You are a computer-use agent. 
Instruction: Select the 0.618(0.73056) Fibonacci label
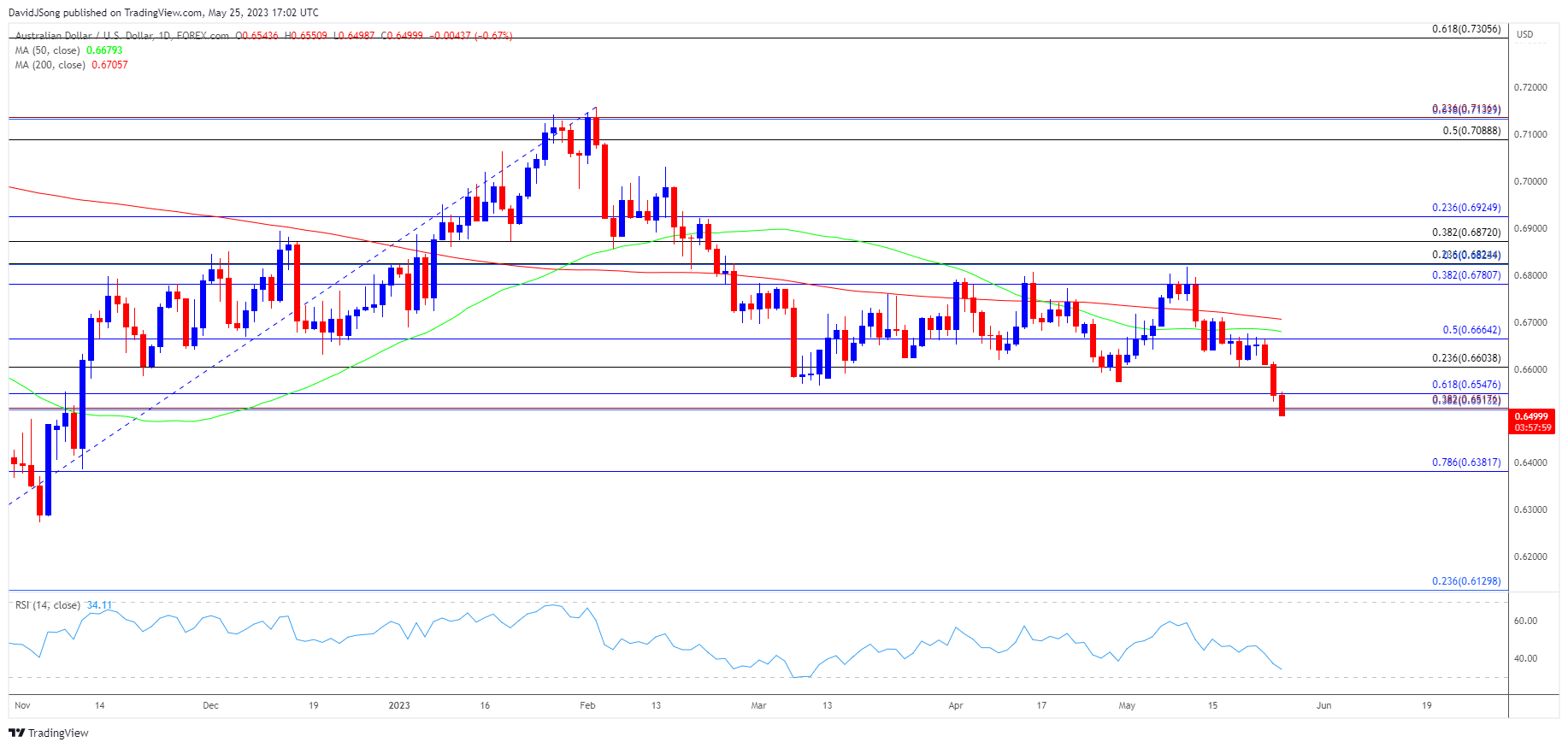tap(1466, 29)
